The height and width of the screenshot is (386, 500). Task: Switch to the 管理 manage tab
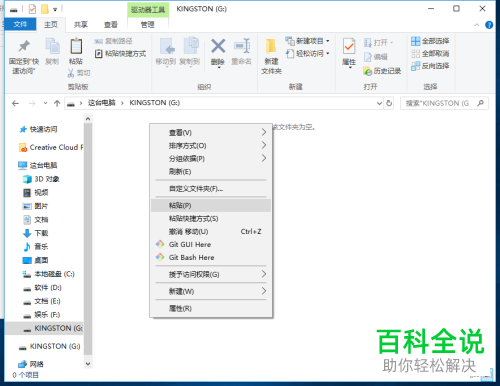[x=148, y=24]
